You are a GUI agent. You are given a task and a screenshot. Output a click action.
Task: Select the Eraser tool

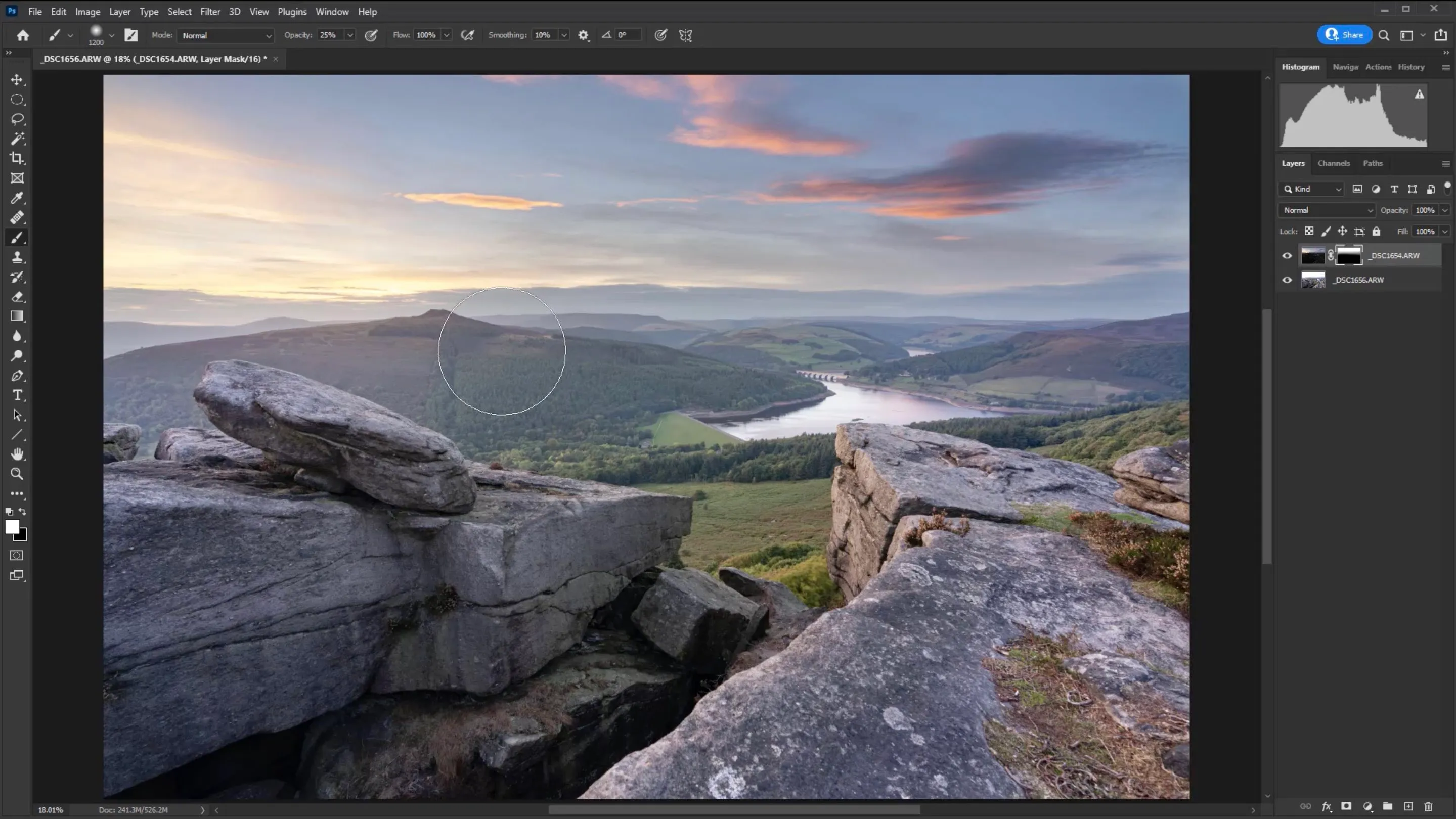[x=17, y=297]
